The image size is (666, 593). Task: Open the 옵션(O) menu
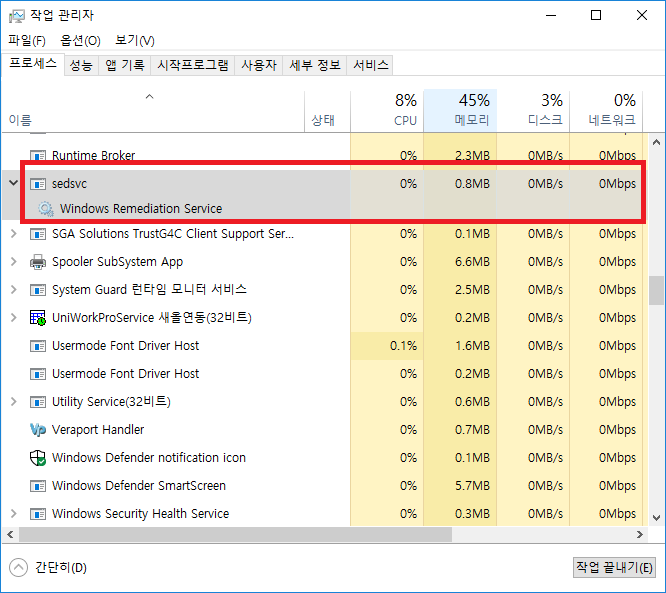pos(80,41)
